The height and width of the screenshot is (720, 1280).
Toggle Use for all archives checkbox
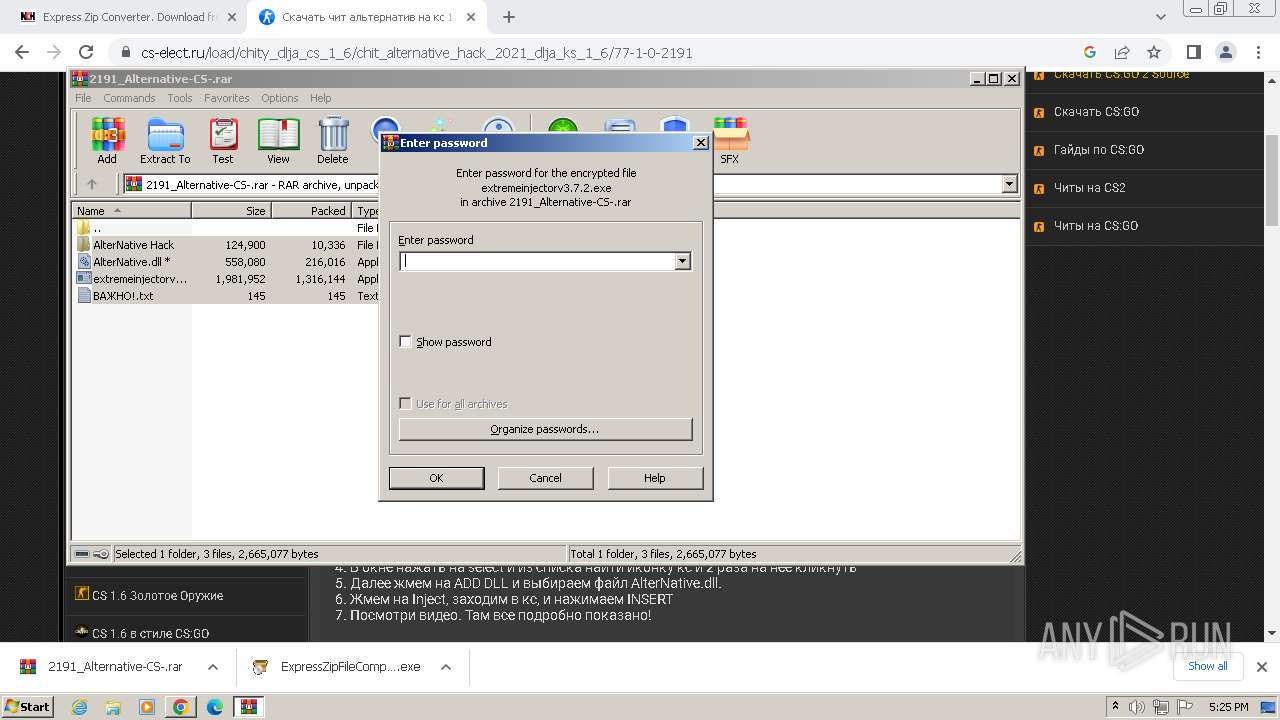pos(405,404)
